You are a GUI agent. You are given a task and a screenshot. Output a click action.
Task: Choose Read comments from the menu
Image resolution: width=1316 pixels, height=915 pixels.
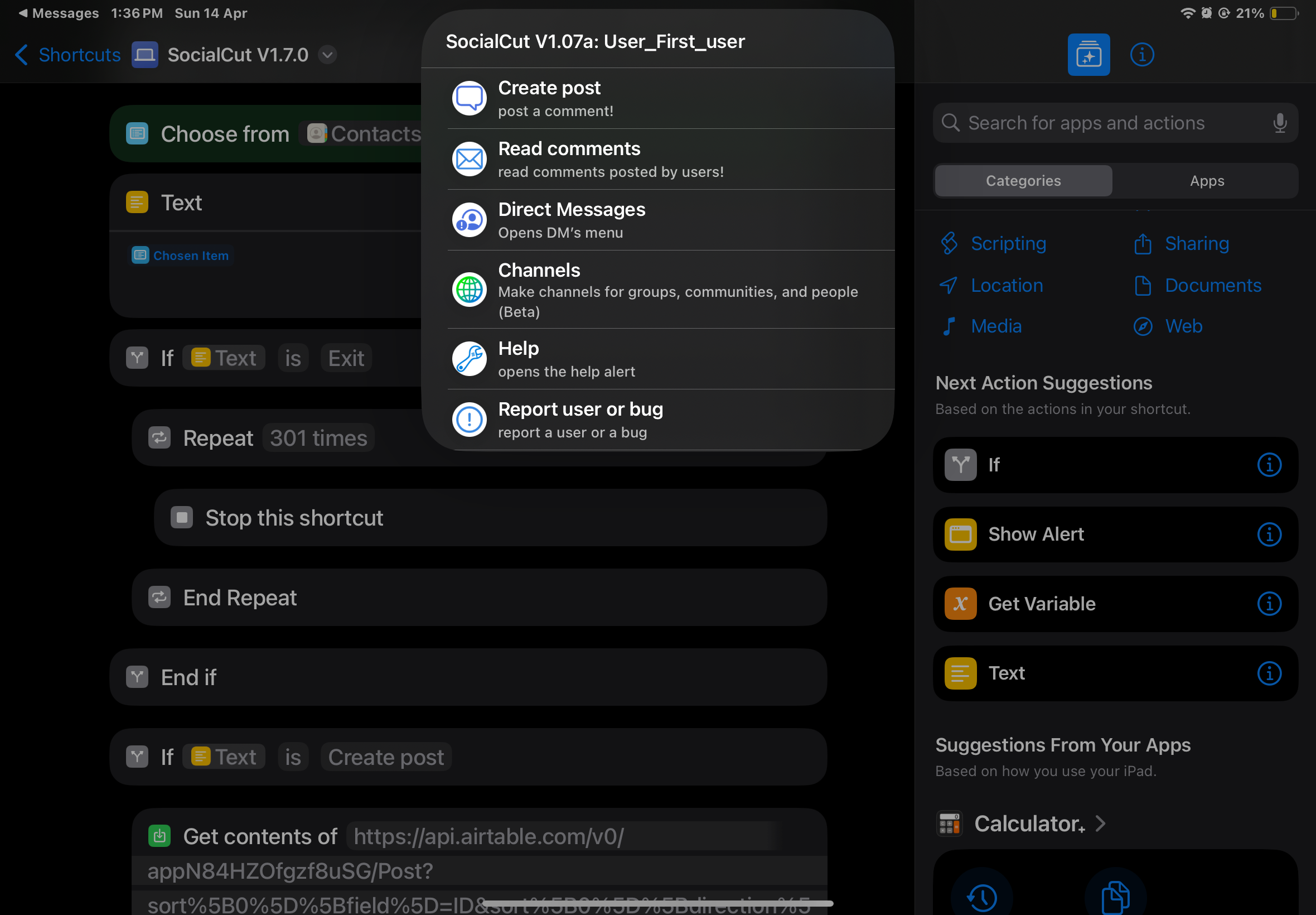click(x=657, y=160)
